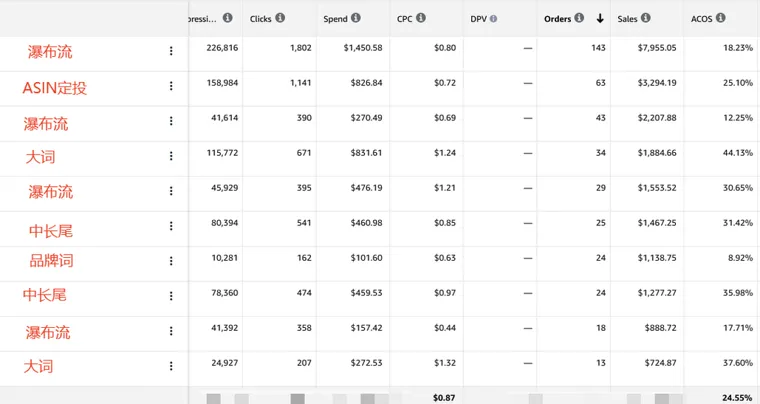Open the Sales column info icon

coord(646,18)
